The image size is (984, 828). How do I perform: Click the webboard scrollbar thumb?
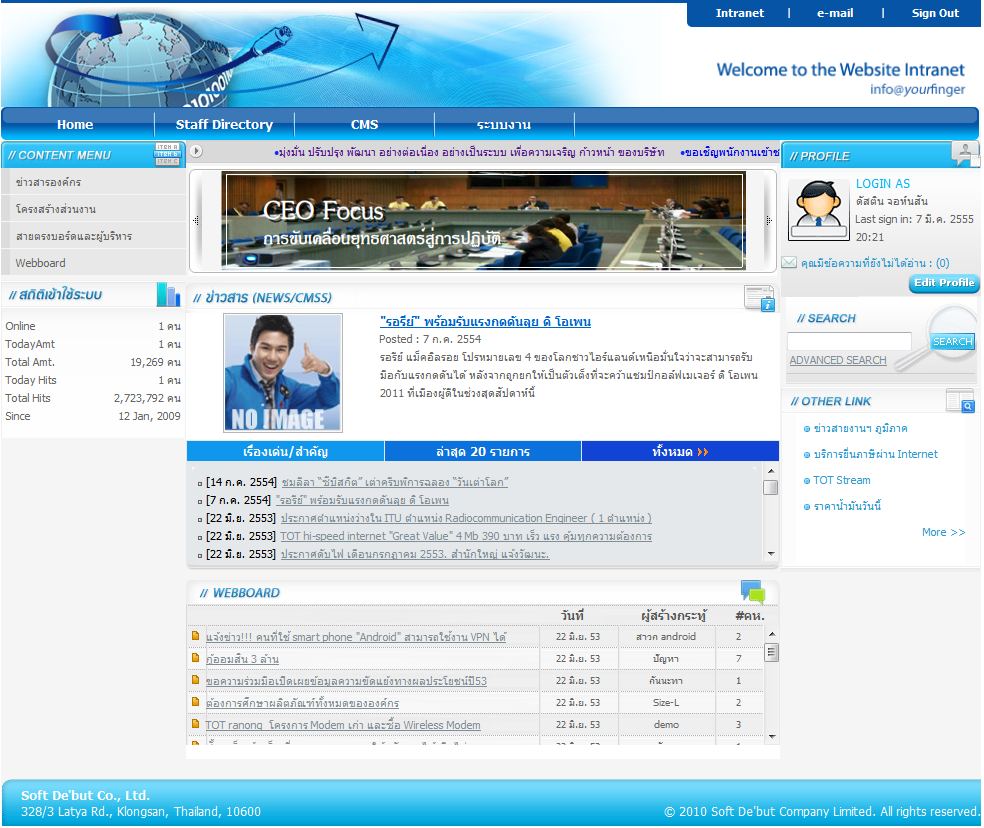[771, 653]
